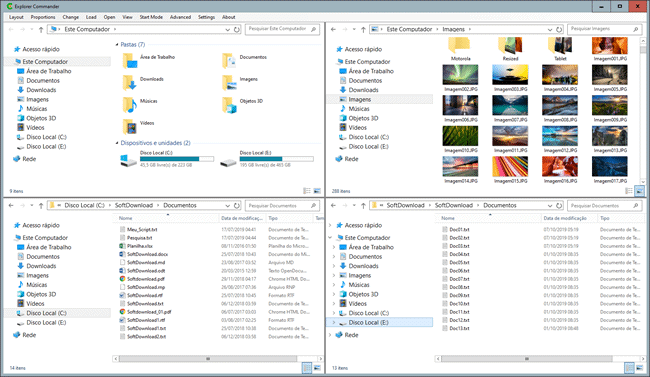Open address history dropdown in top-left pane

pyautogui.click(x=228, y=29)
